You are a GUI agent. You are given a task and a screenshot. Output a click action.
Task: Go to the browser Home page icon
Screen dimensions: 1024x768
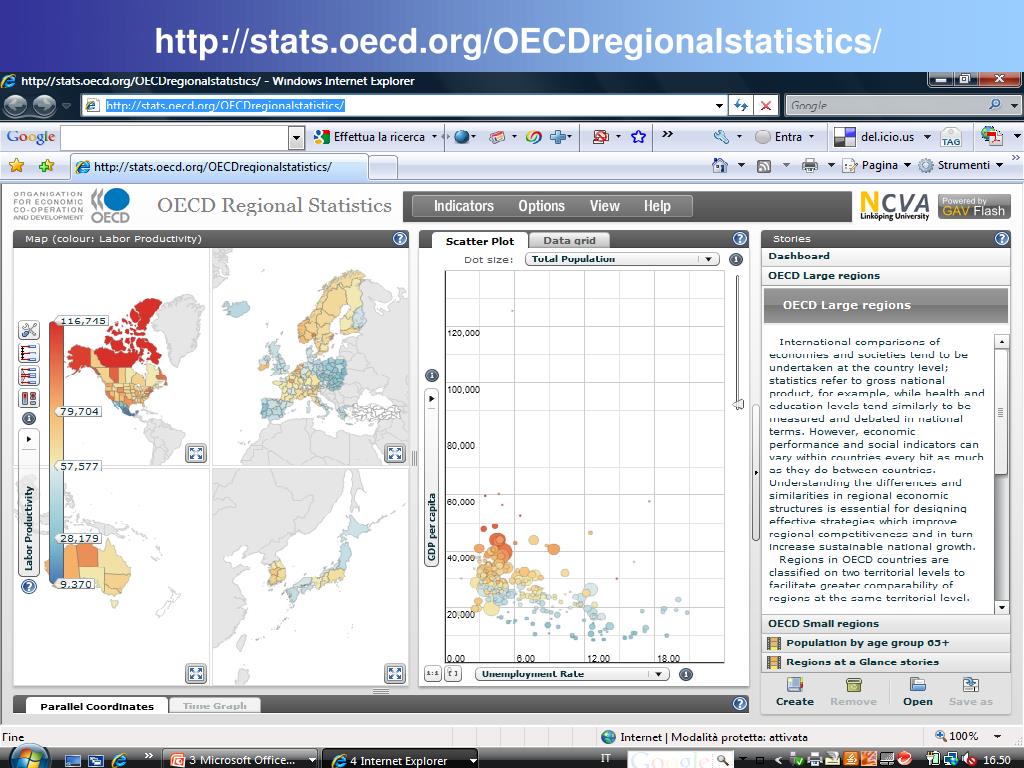point(720,166)
